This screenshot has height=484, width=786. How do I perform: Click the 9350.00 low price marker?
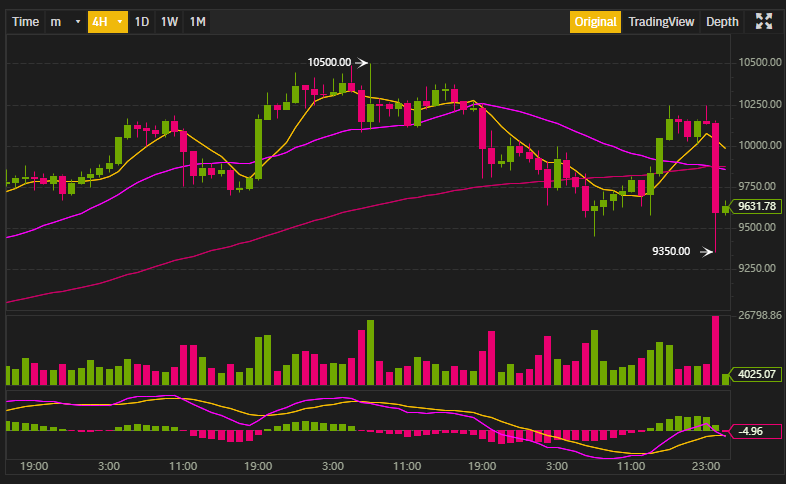(670, 251)
